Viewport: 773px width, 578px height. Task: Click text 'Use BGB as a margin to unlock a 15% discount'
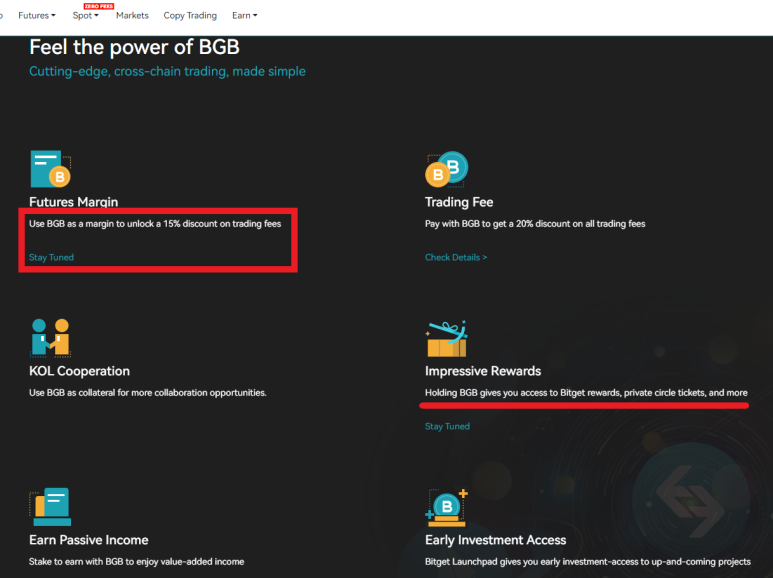(124, 223)
